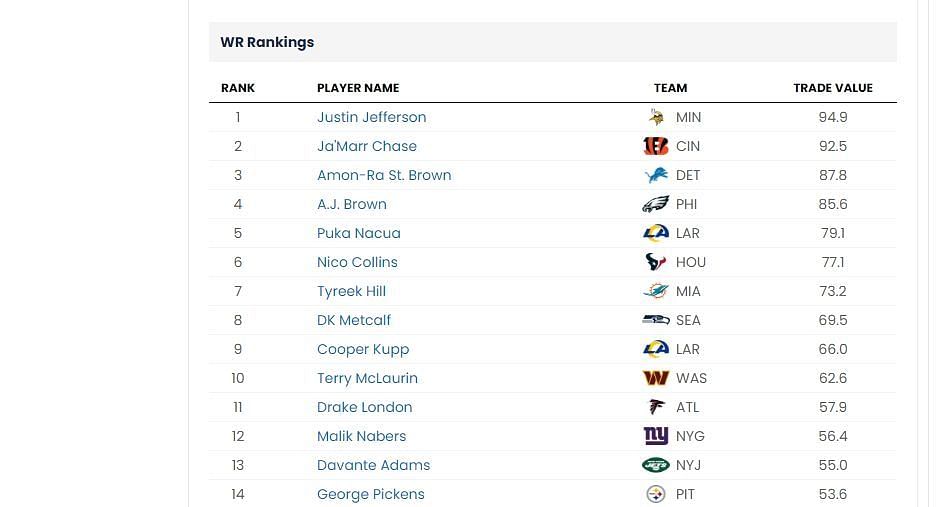Click the Cincinnati Bengals team logo
The width and height of the screenshot is (950, 507).
656,146
